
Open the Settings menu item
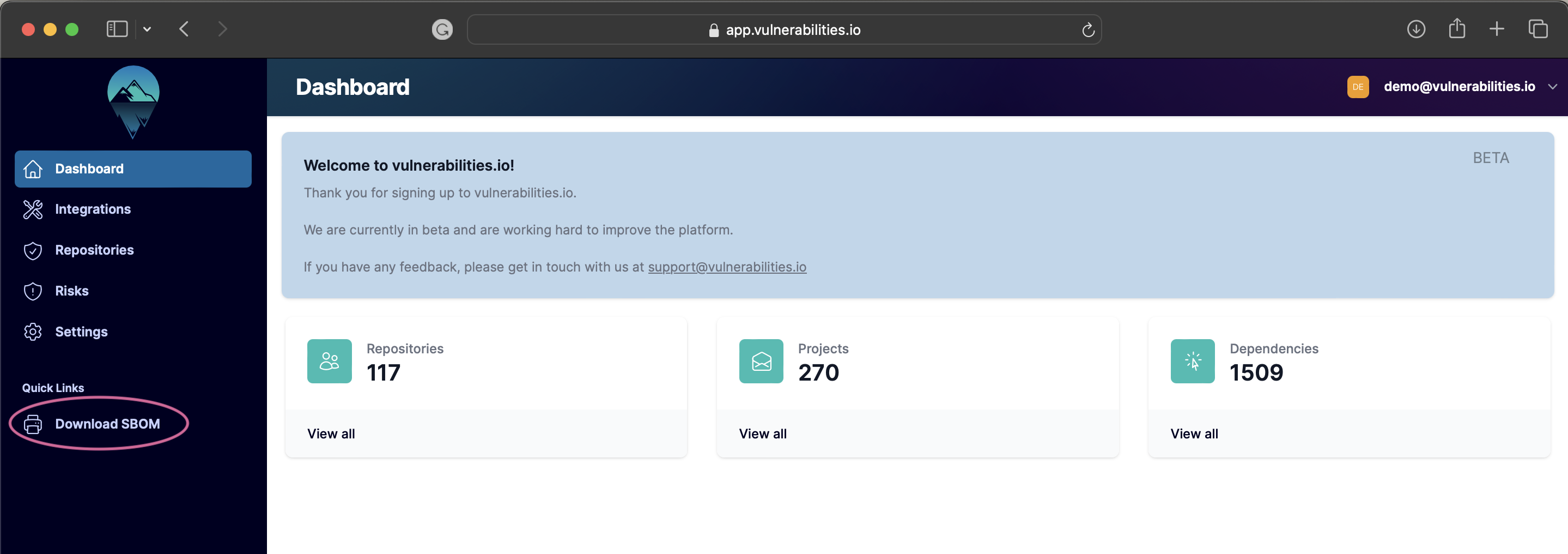click(x=133, y=332)
